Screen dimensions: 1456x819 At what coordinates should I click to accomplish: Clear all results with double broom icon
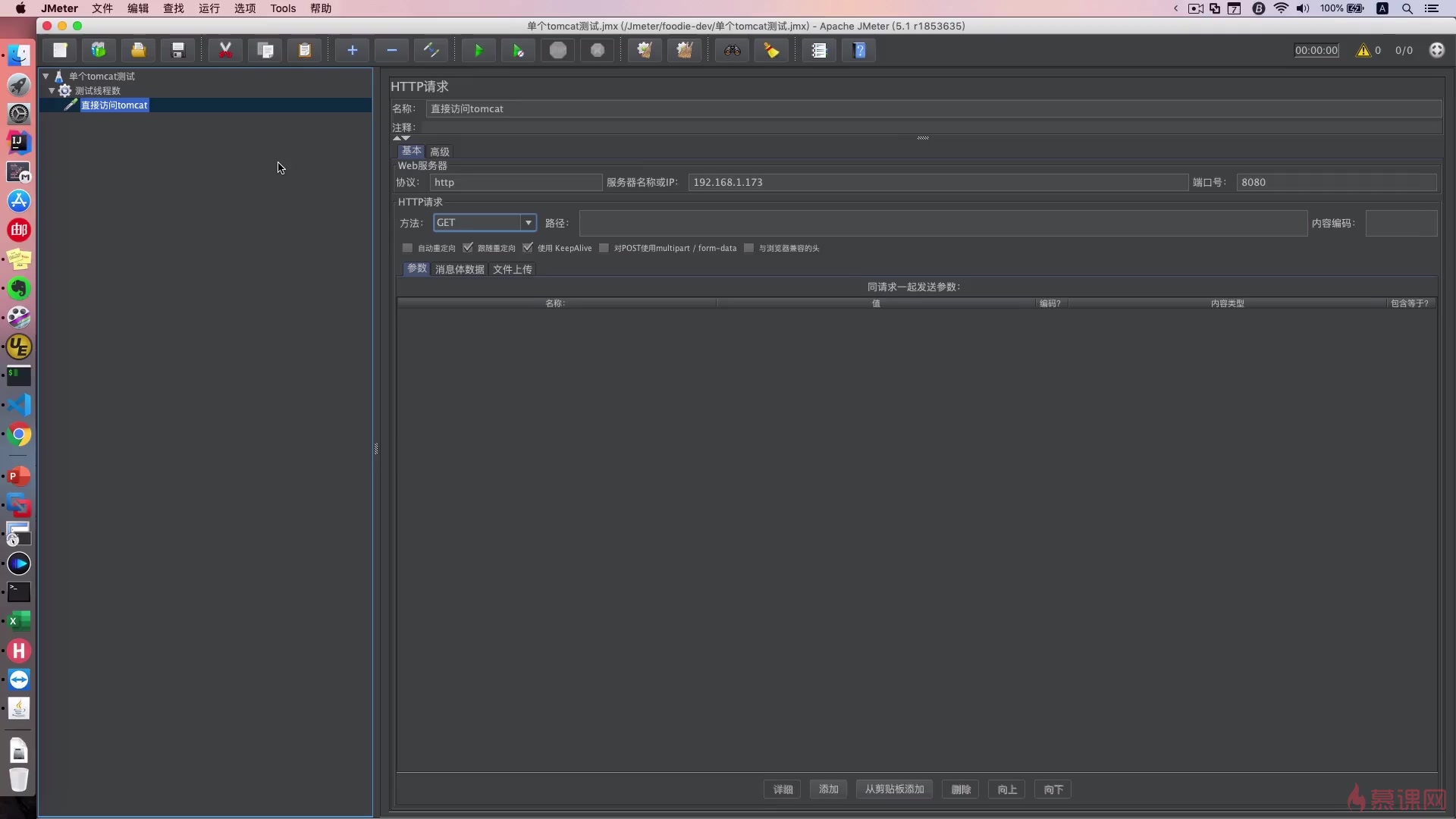tap(685, 50)
